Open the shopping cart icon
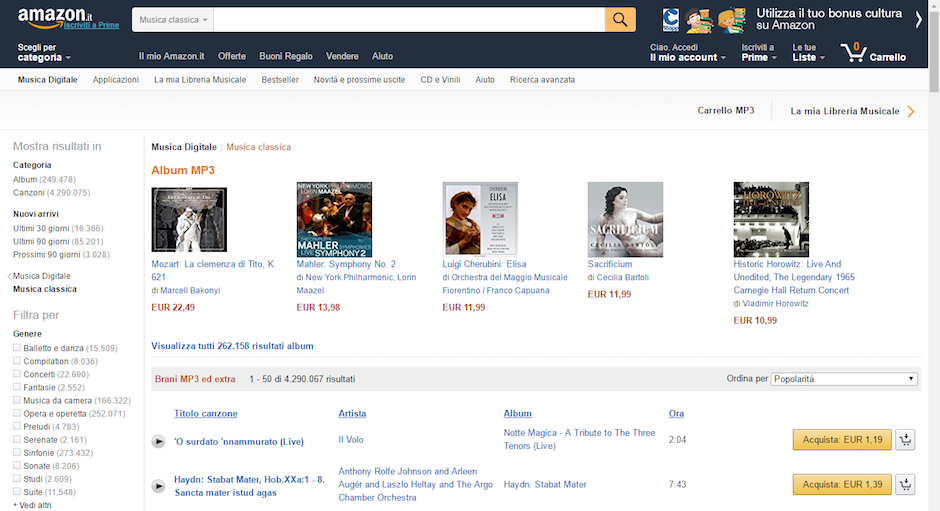Viewport: 940px width, 511px height. coord(853,52)
